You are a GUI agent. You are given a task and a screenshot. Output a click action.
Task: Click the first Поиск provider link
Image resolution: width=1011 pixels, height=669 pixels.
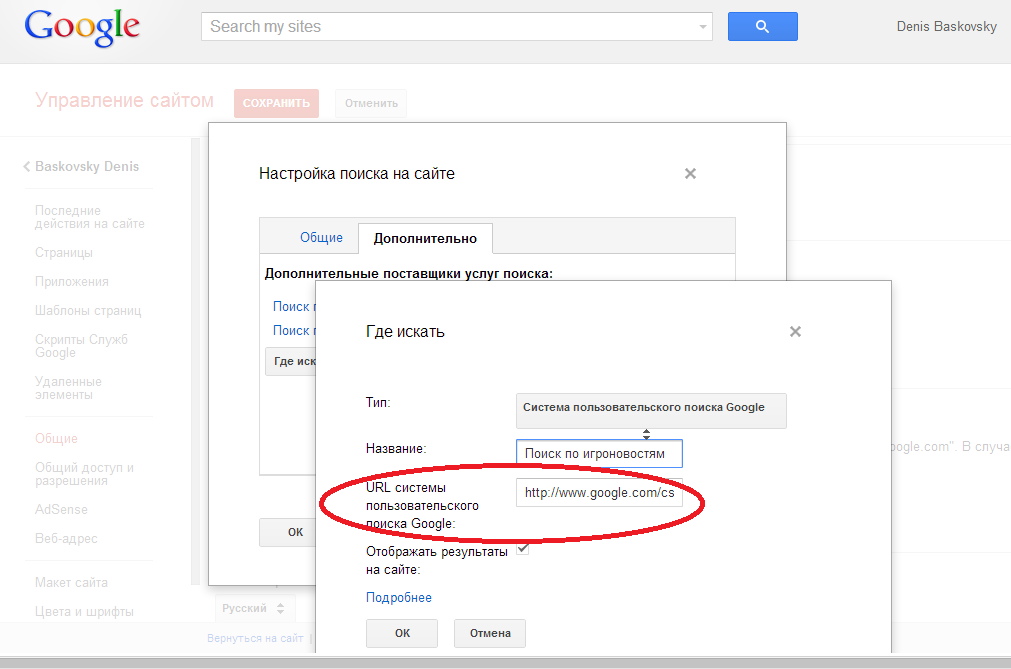click(294, 307)
